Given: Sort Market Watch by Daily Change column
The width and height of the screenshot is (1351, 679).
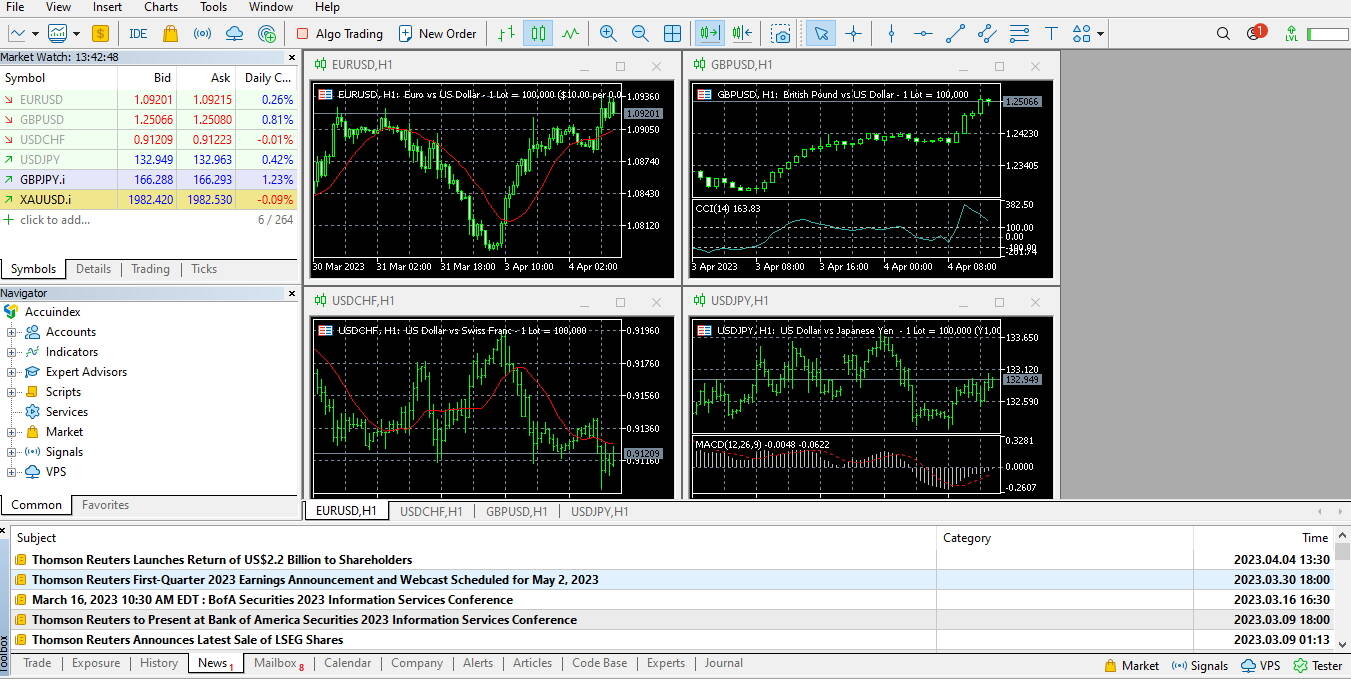Looking at the screenshot, I should click(268, 77).
